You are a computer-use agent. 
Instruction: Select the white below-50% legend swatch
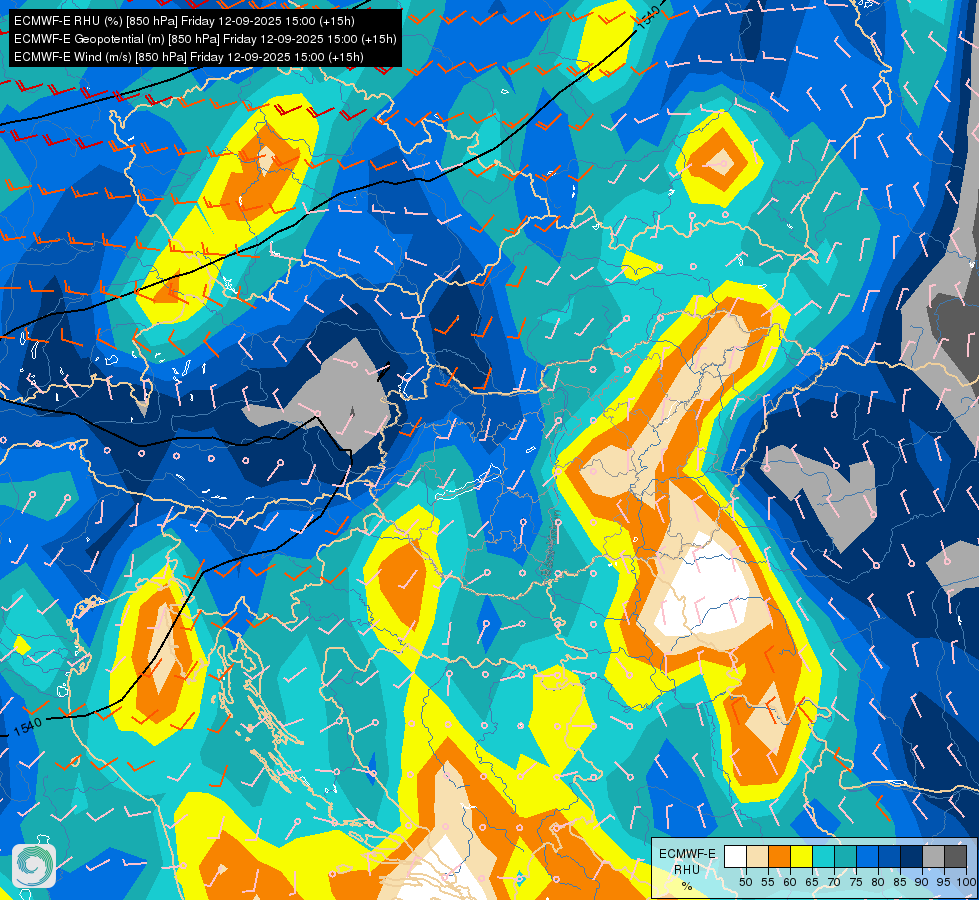point(735,856)
